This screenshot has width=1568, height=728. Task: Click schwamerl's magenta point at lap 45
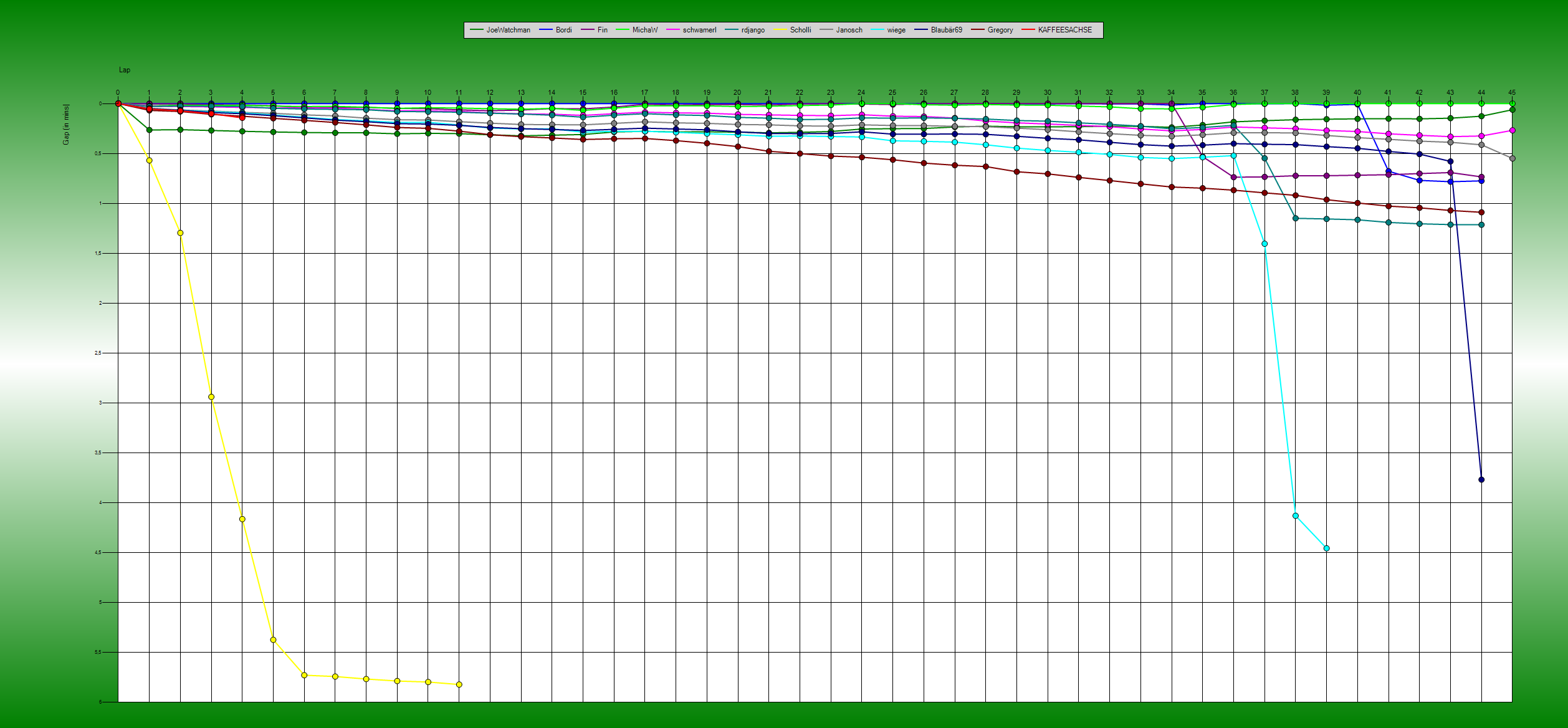coord(1513,130)
